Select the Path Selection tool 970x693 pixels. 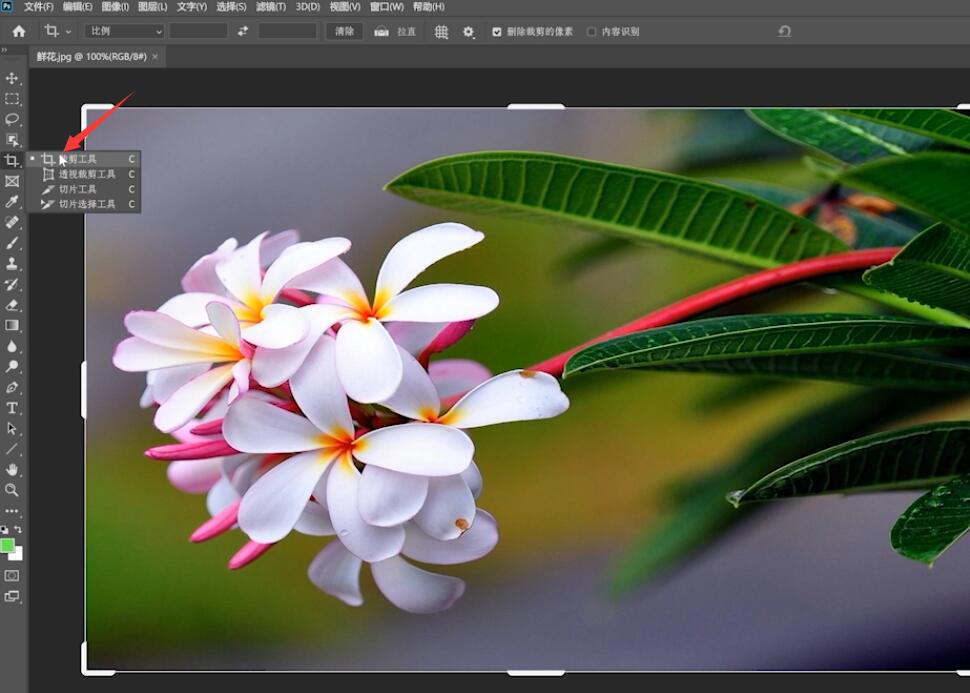click(x=12, y=429)
